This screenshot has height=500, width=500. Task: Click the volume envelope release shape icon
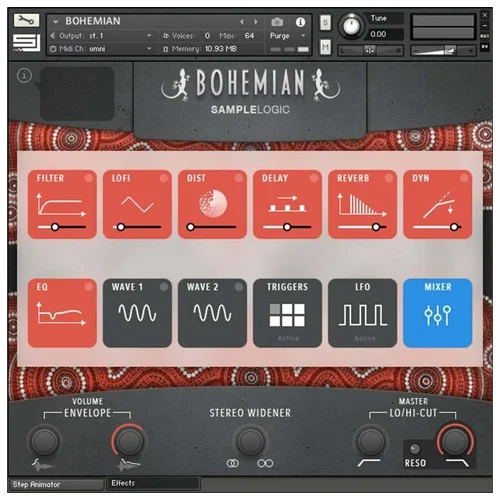[x=129, y=464]
